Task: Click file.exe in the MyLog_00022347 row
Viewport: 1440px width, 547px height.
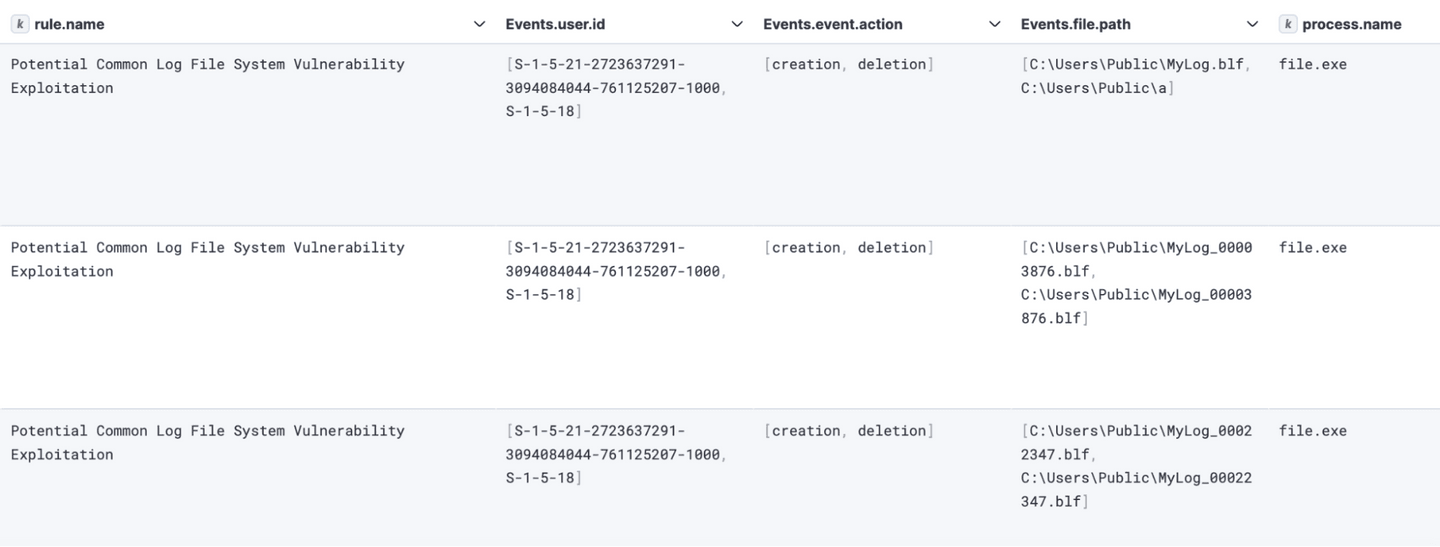Action: [x=1312, y=431]
